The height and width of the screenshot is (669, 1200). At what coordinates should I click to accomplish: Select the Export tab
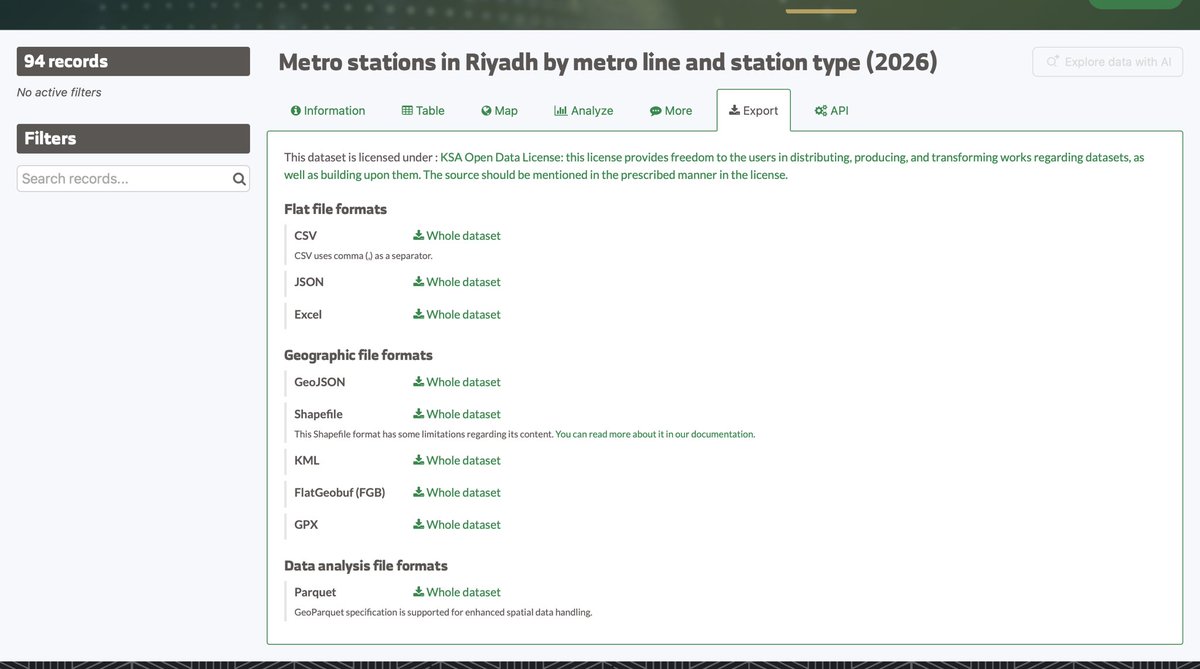coord(753,110)
